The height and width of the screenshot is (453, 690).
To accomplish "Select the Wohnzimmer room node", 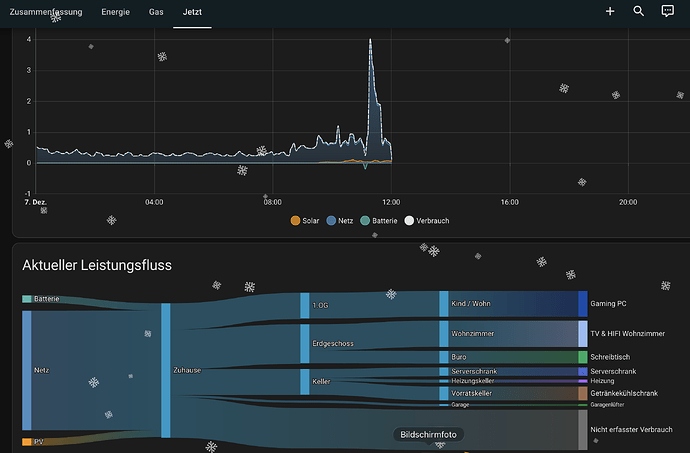I will tap(444, 333).
